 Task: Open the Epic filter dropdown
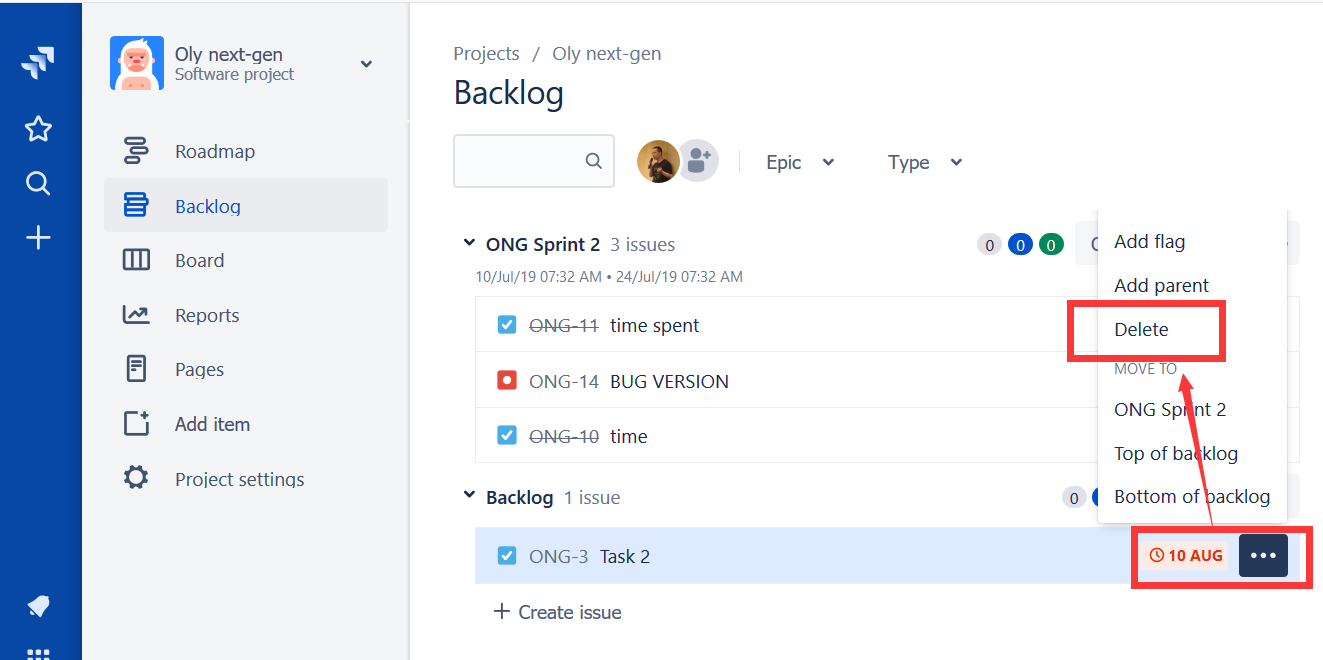800,162
